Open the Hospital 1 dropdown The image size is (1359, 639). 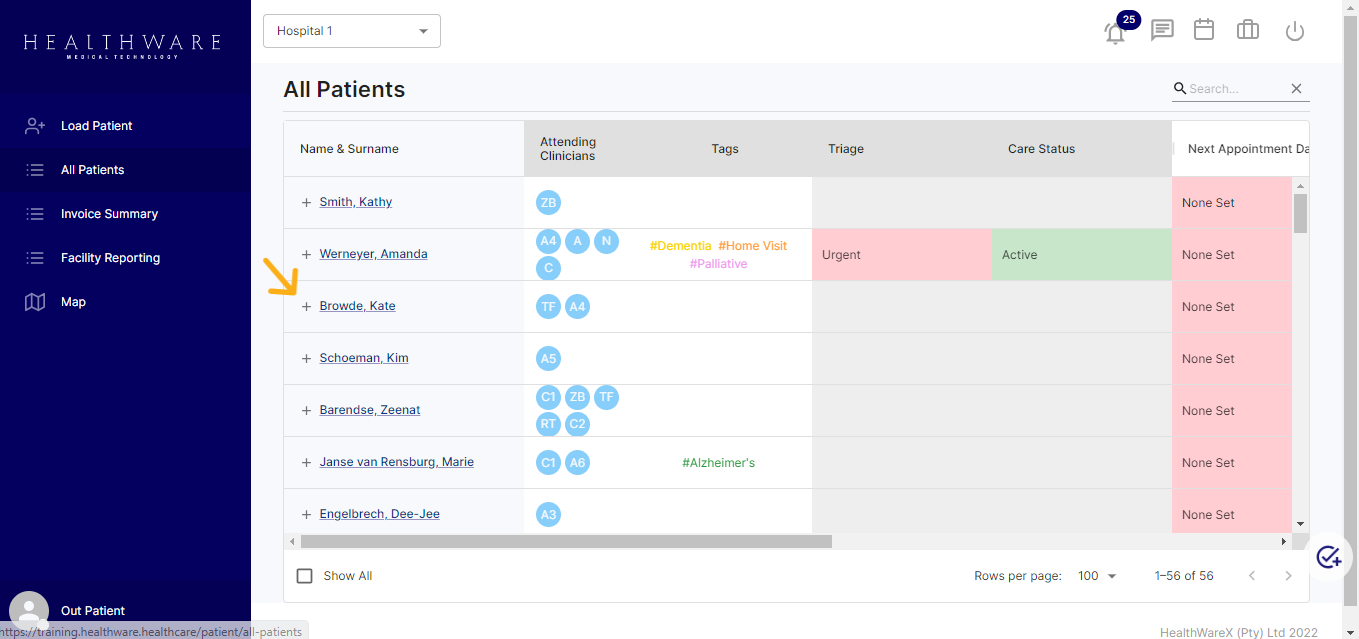point(351,31)
